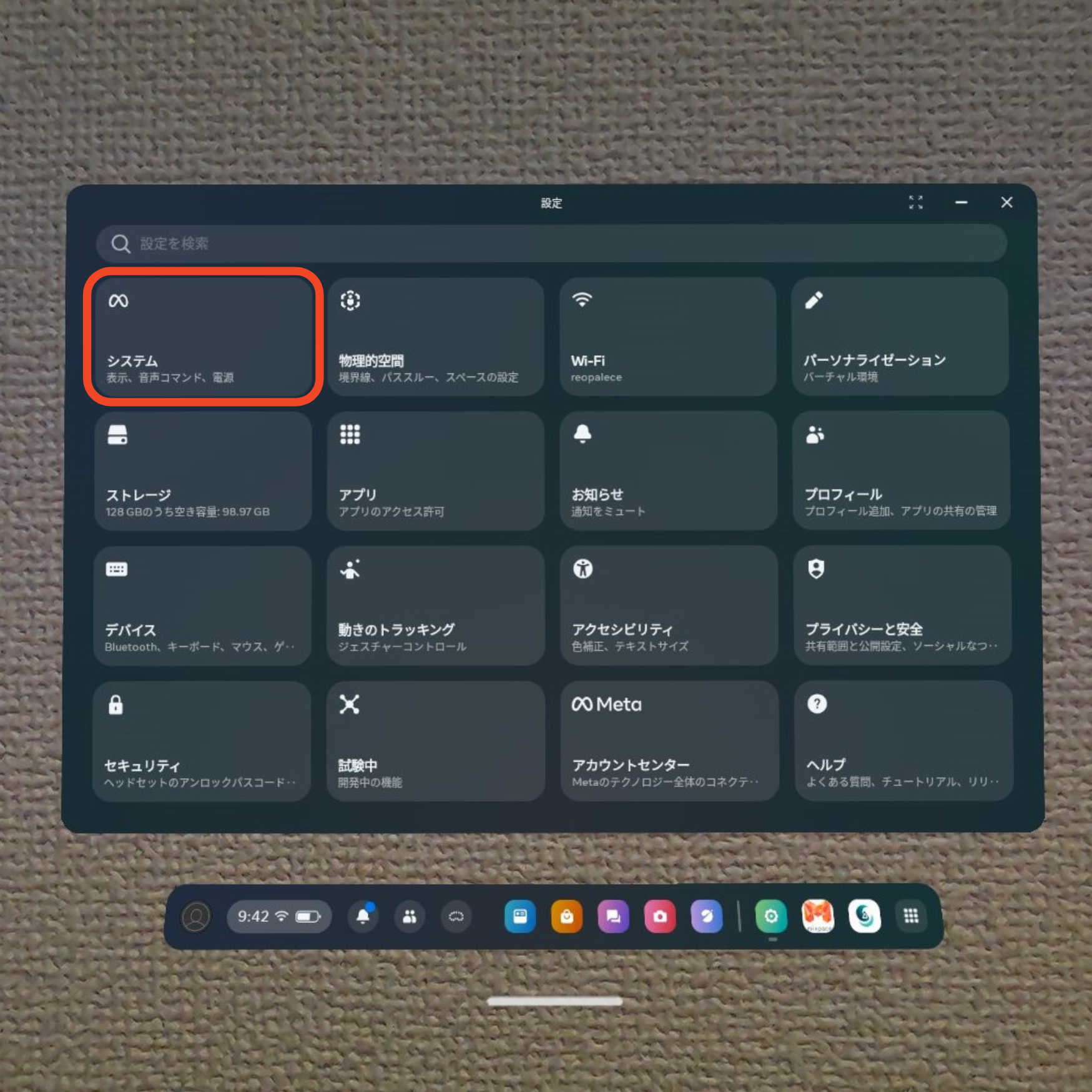Open the Meta Store from the dock
The image size is (1092, 1092).
pyautogui.click(x=566, y=916)
